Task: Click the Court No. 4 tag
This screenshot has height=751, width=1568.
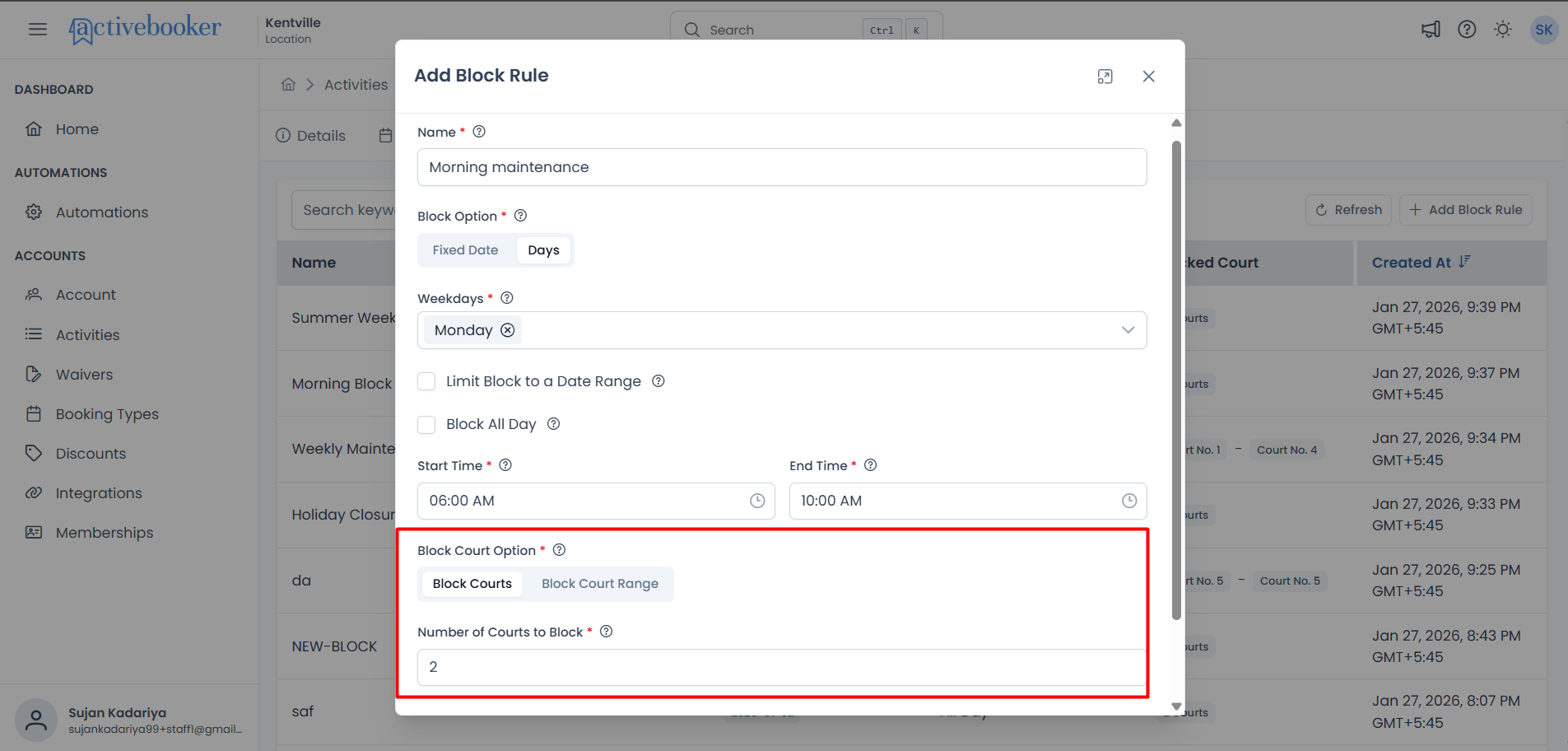Action: [x=1287, y=450]
